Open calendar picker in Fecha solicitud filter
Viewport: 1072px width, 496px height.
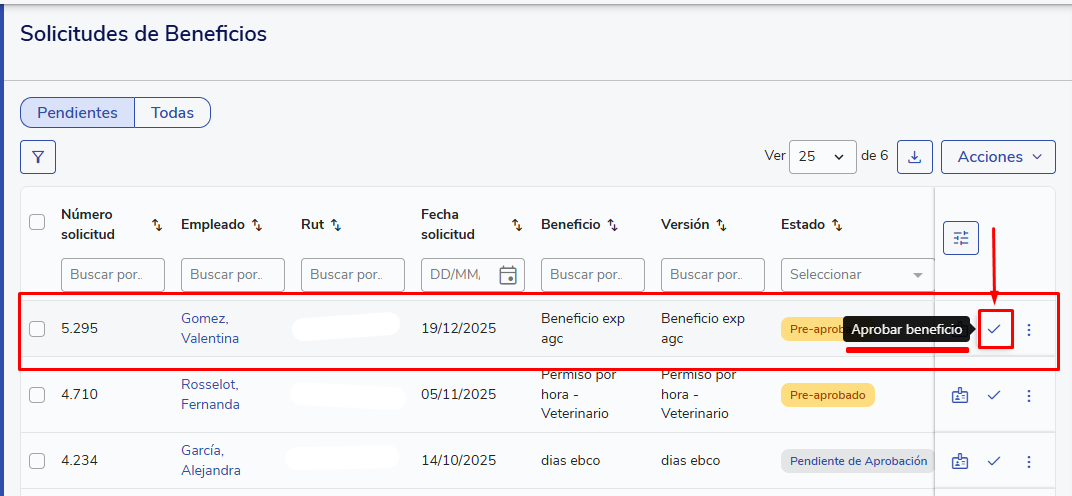click(x=508, y=274)
